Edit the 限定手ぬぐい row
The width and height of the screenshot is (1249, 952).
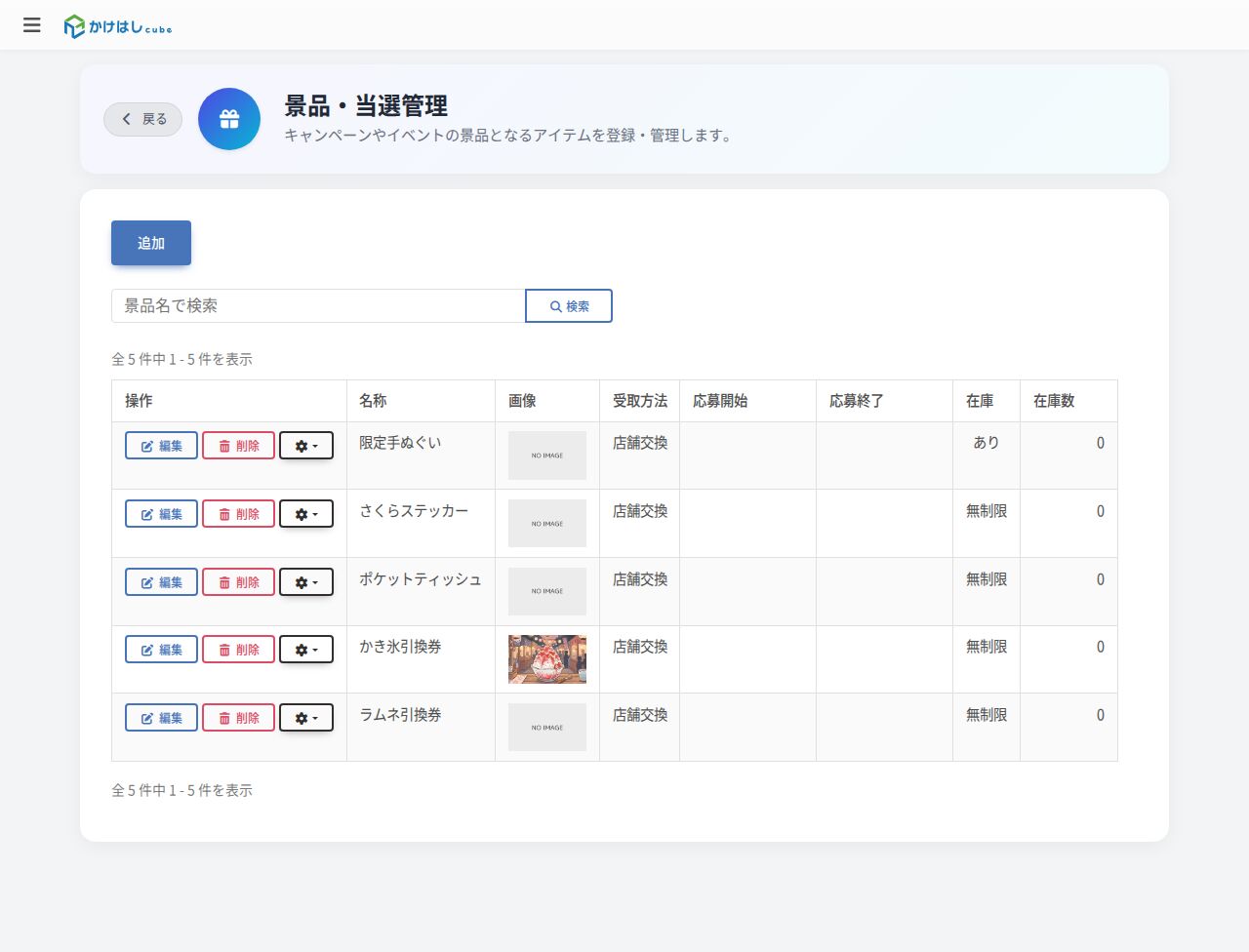pos(161,446)
